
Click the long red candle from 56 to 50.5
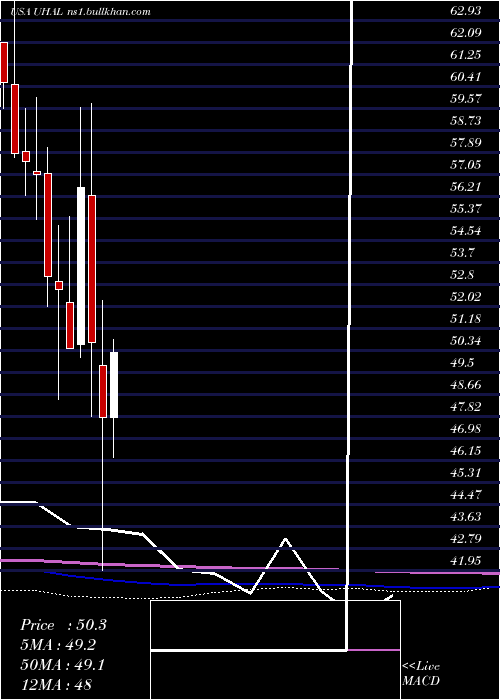(92, 269)
